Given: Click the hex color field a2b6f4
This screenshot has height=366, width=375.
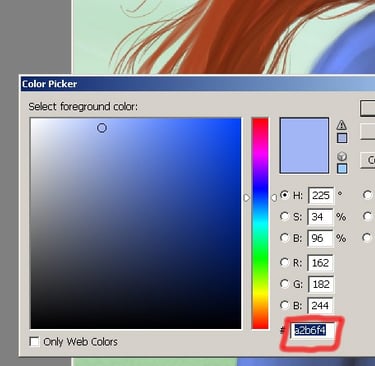Looking at the screenshot, I should 313,330.
